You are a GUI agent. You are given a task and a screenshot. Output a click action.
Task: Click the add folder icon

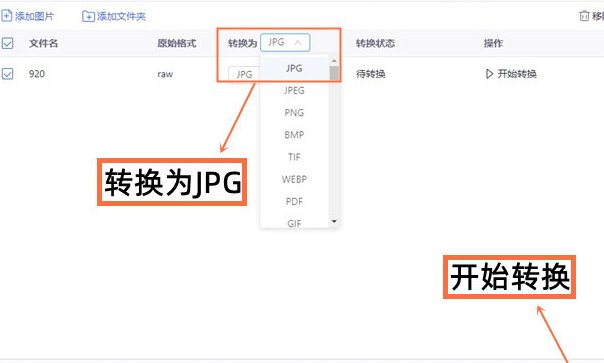point(88,16)
